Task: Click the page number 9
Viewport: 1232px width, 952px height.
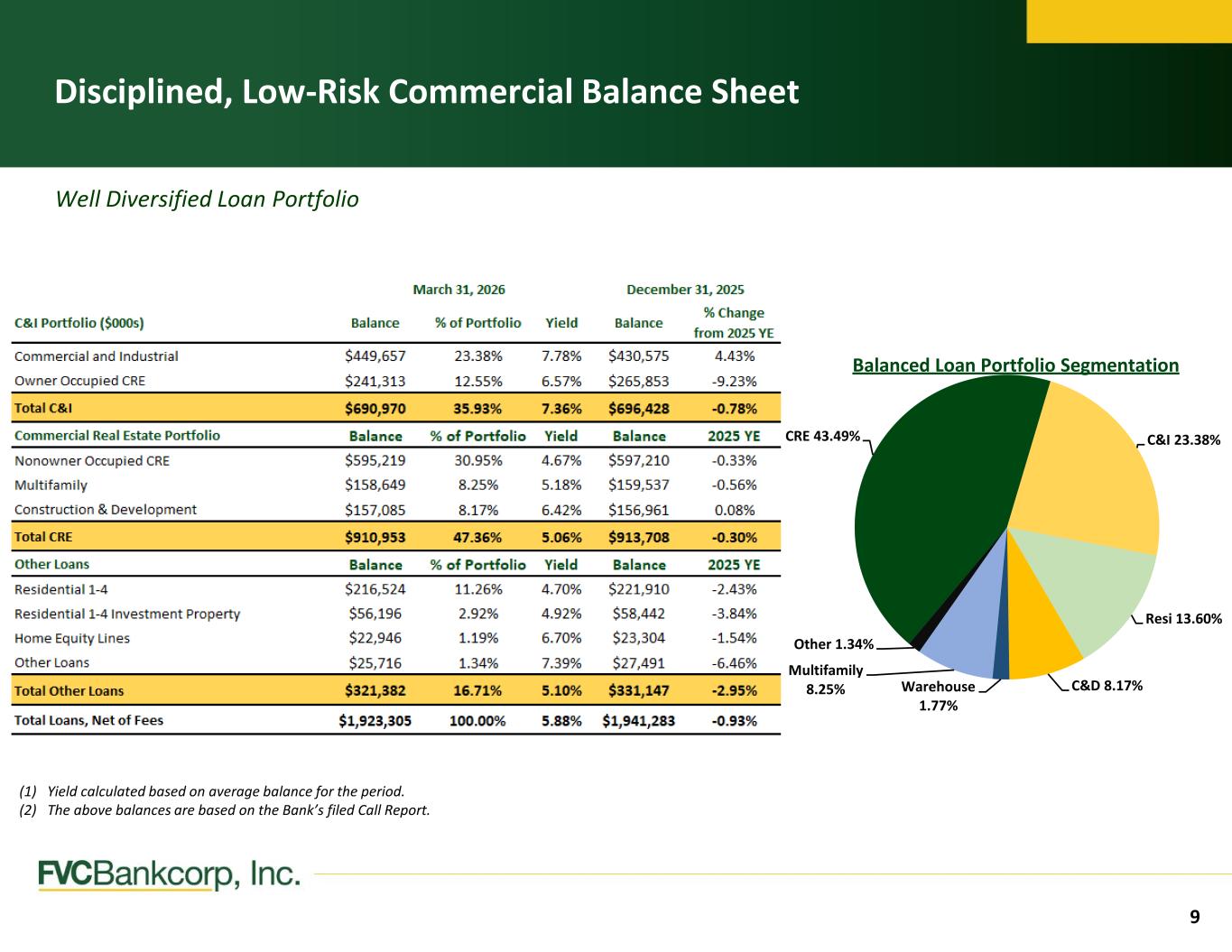Action: 1195,918
